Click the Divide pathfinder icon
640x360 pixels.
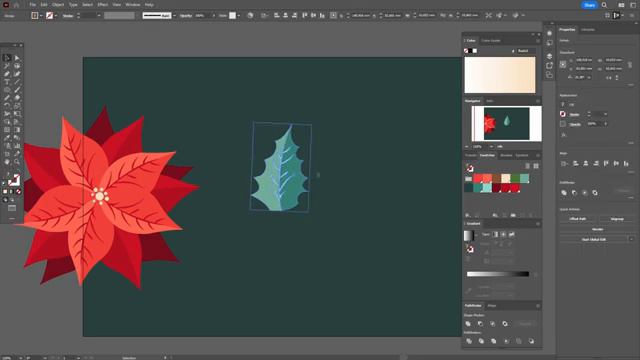pos(469,341)
